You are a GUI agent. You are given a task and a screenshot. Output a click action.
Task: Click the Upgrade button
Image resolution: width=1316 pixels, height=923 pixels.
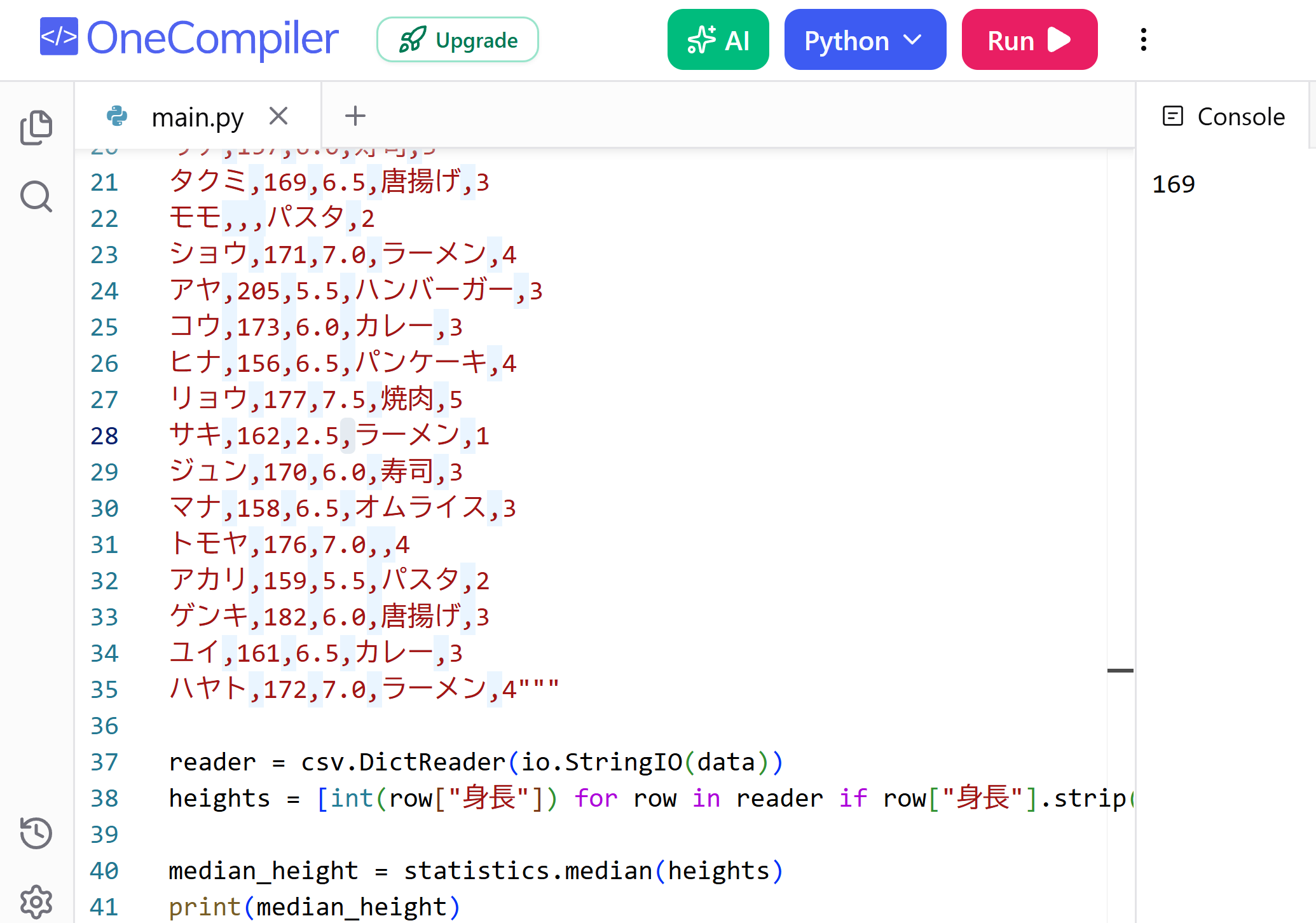point(457,40)
